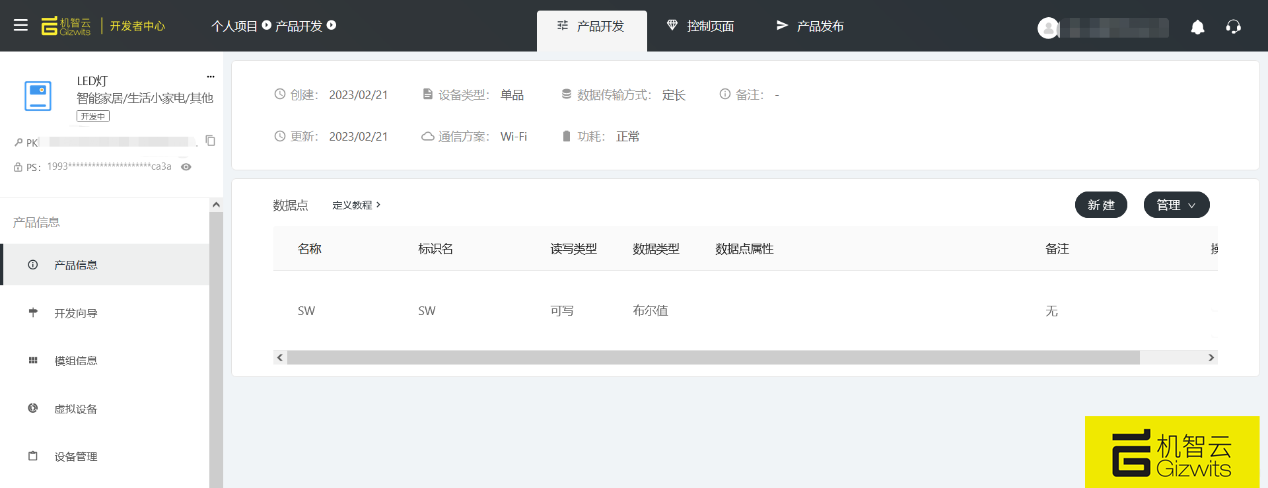Click the 可写 cell in SW row
This screenshot has height=488, width=1268.
click(x=562, y=311)
